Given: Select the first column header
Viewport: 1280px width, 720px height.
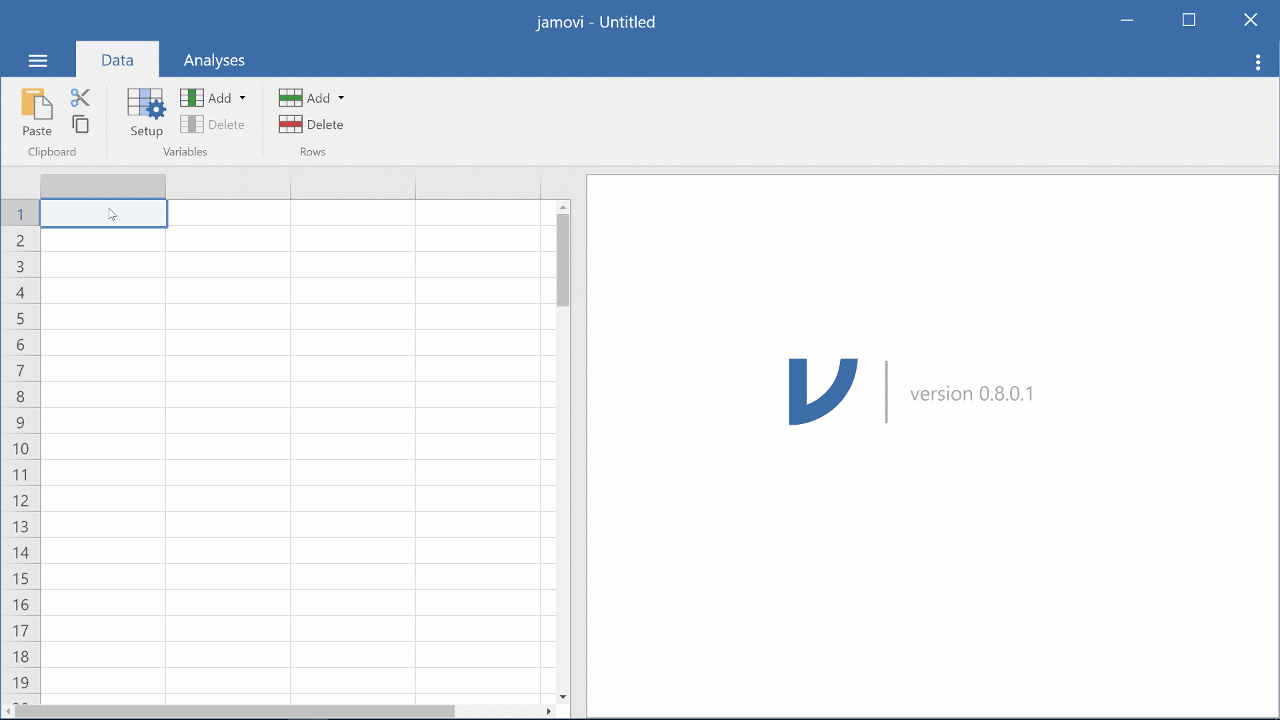Looking at the screenshot, I should pos(103,187).
